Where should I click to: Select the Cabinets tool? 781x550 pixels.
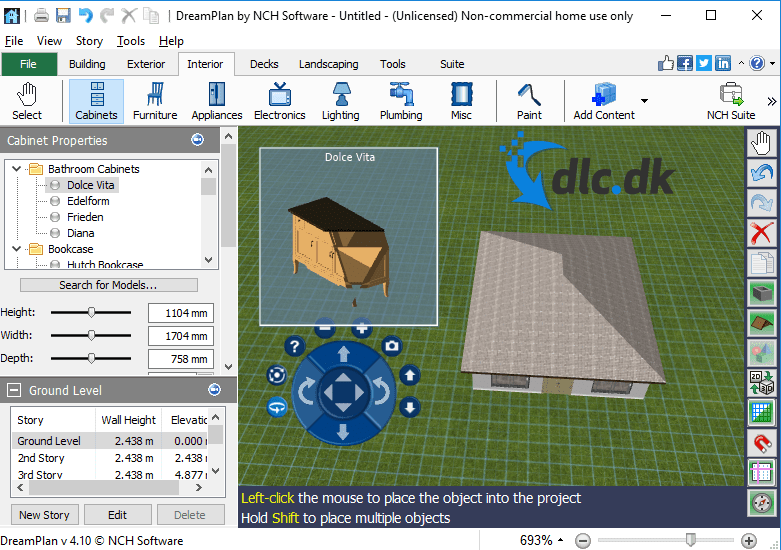point(96,101)
